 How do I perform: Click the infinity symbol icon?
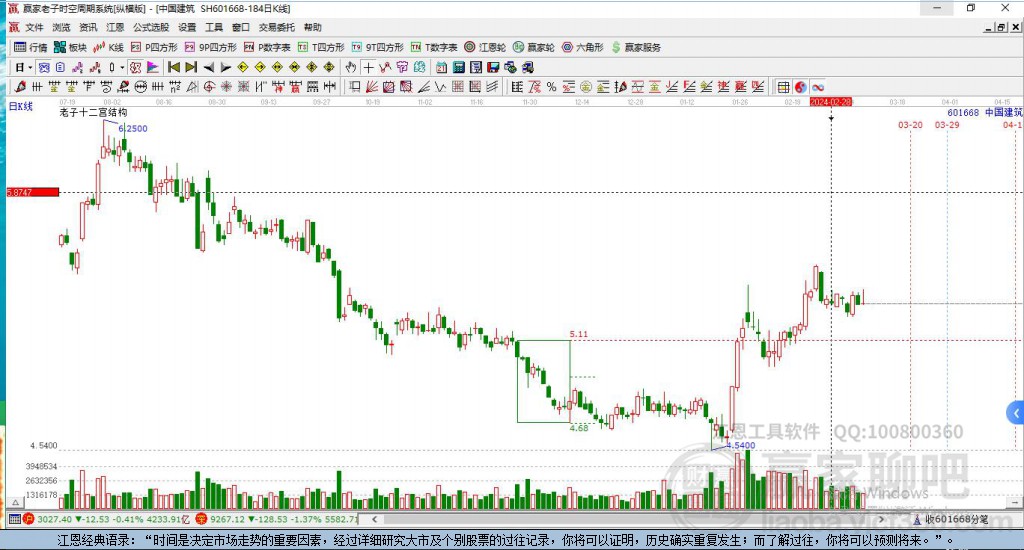[818, 87]
